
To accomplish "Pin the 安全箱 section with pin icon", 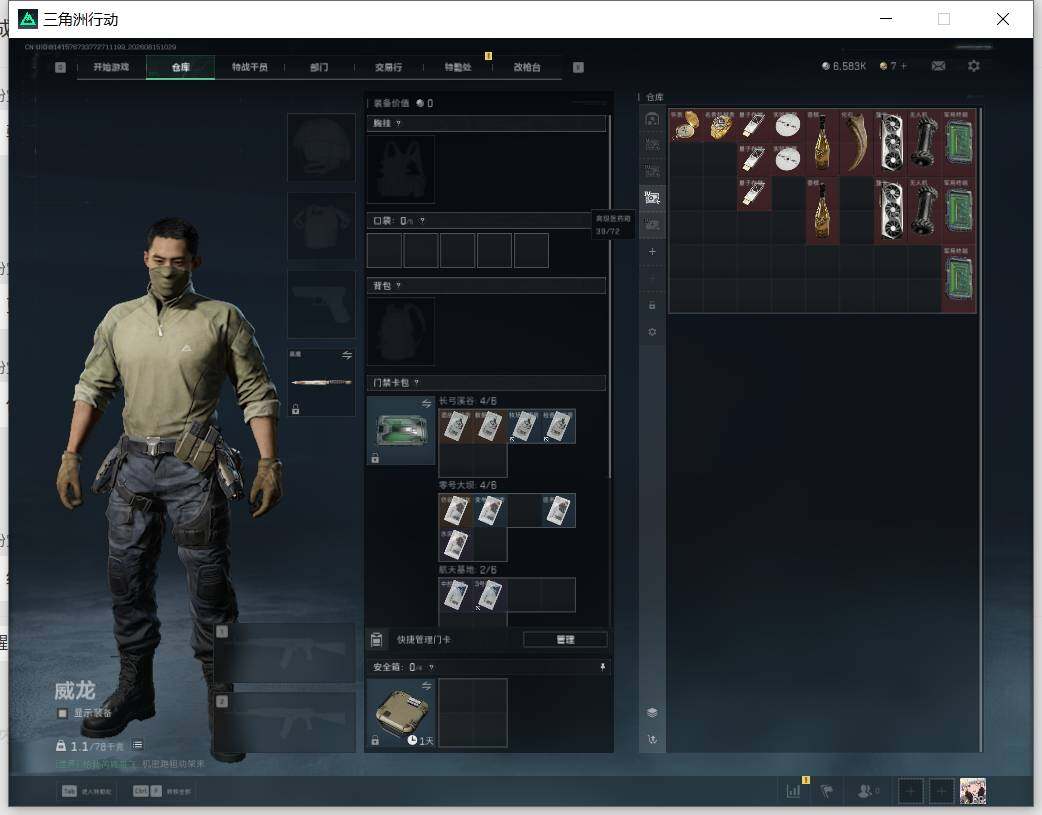I will tap(603, 667).
